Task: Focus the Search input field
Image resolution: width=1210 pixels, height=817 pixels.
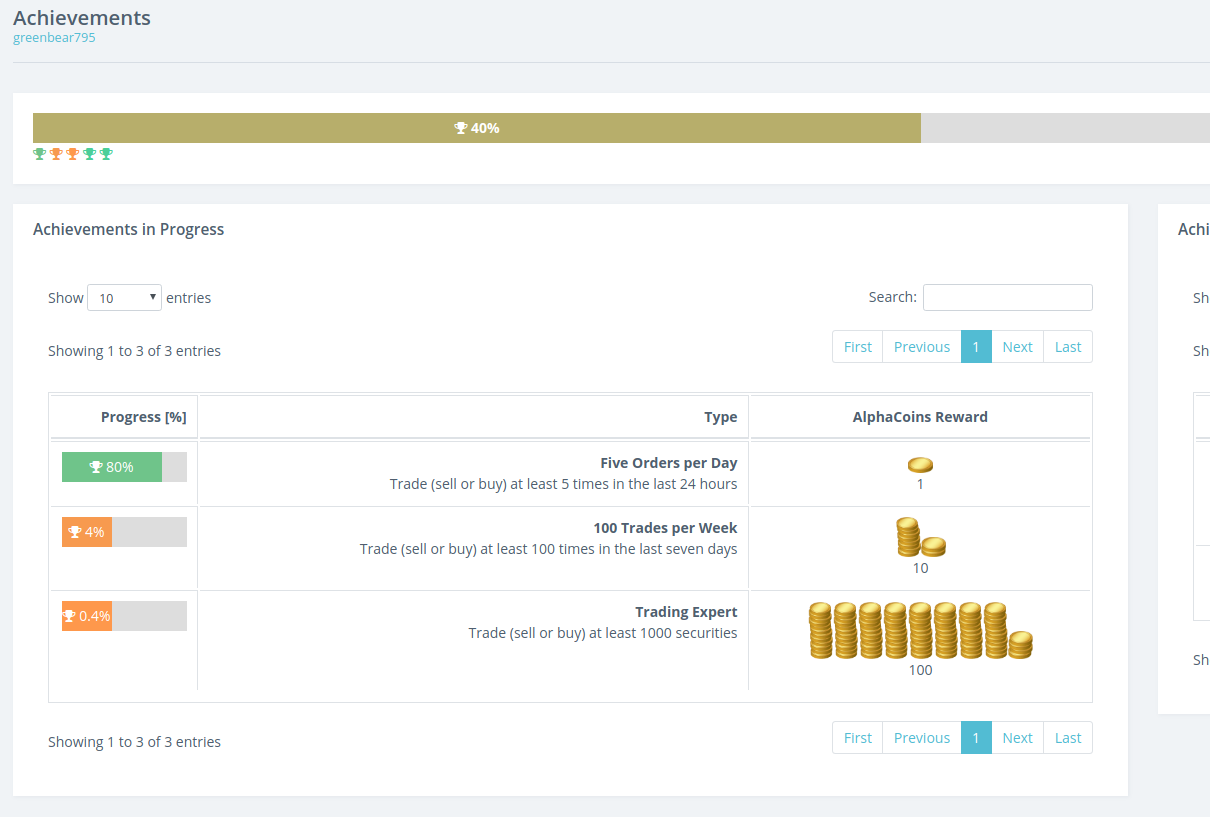Action: pos(1008,297)
